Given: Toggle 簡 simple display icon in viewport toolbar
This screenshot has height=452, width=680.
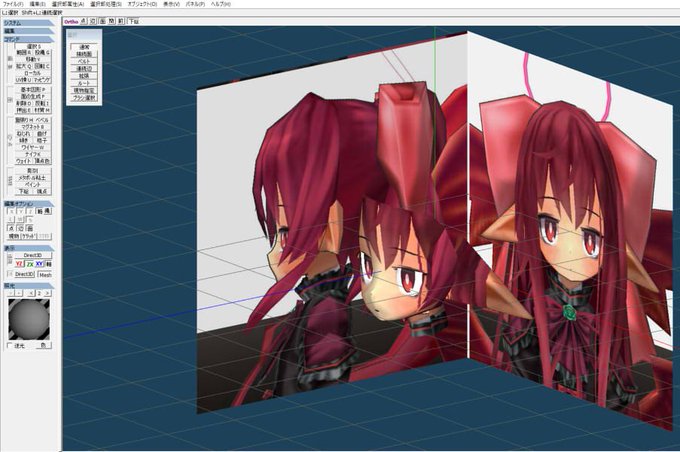Looking at the screenshot, I should [x=111, y=21].
